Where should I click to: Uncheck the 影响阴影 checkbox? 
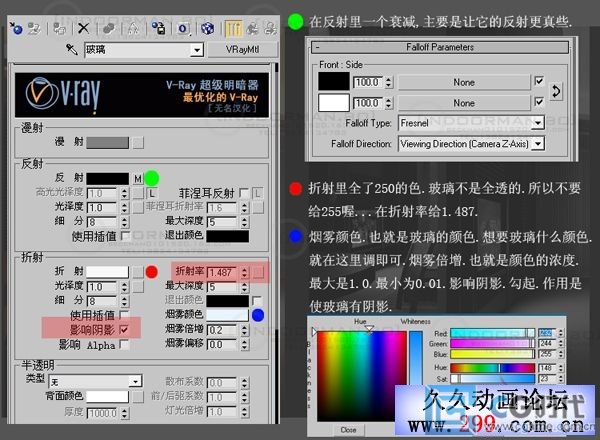tap(124, 329)
